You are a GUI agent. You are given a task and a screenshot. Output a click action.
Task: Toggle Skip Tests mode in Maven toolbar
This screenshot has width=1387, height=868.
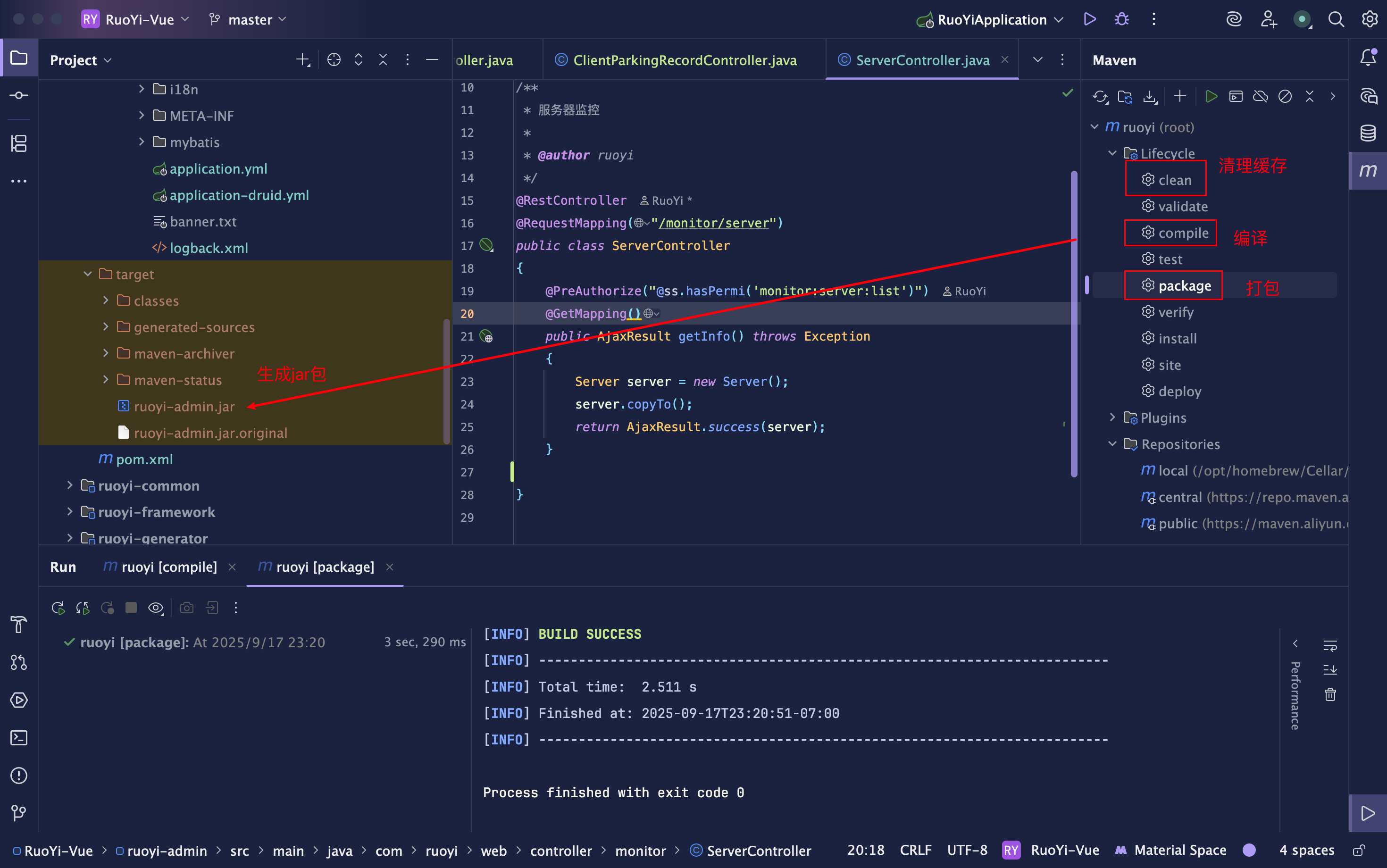(1285, 96)
